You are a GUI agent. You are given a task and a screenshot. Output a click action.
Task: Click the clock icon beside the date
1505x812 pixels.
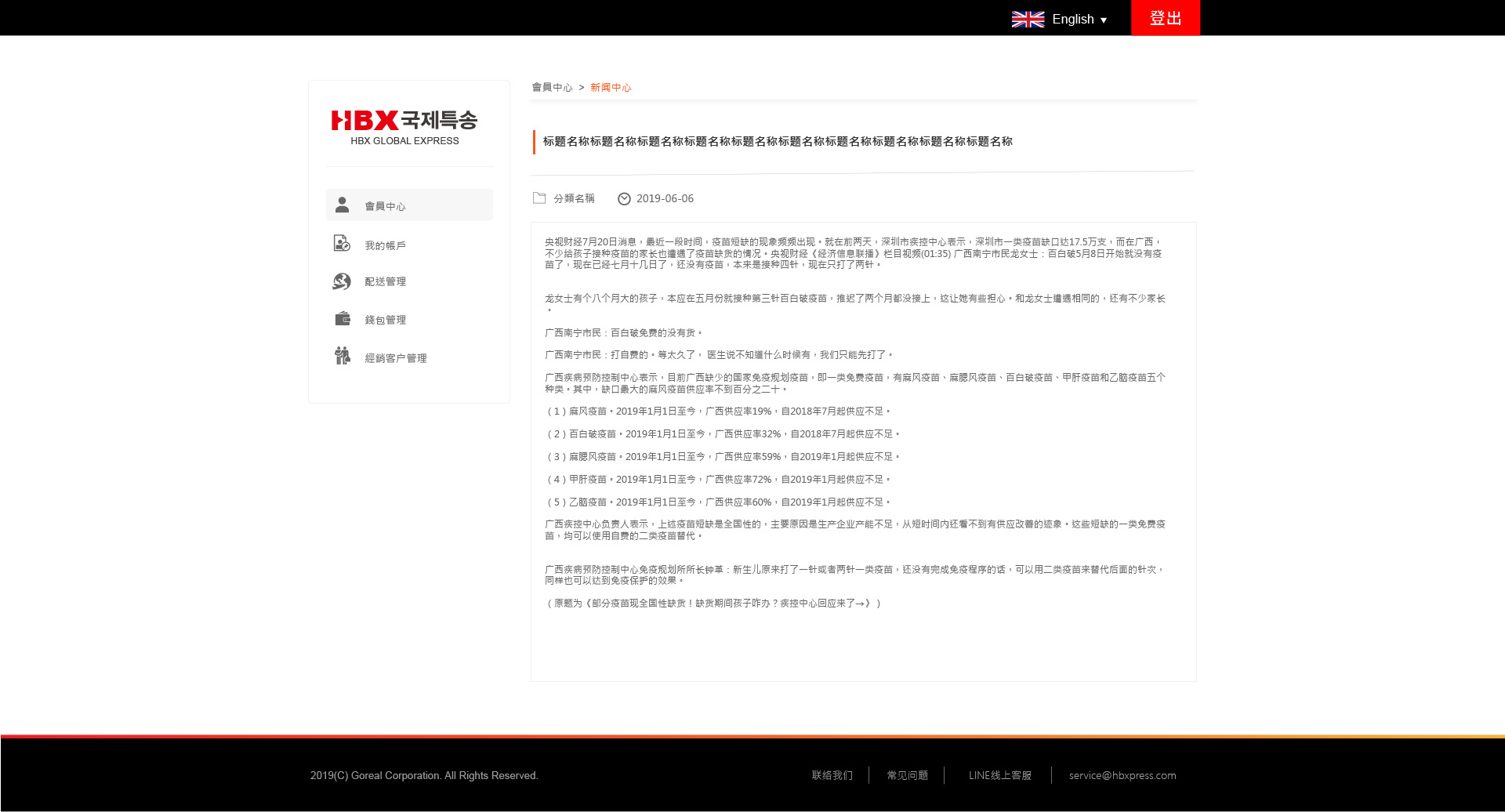pos(624,199)
